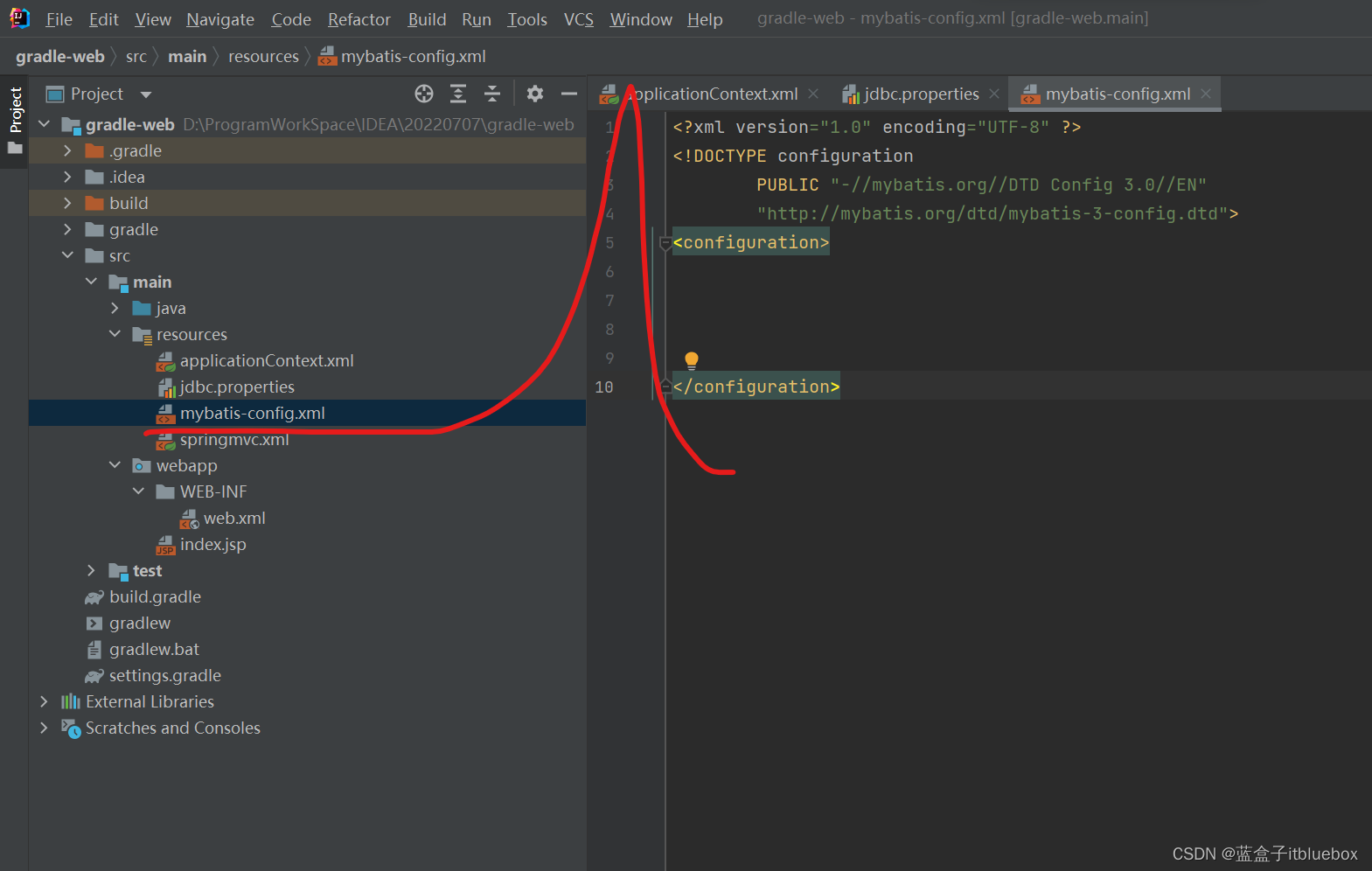The image size is (1372, 871).
Task: Click the web.xml file icon
Action: (189, 519)
